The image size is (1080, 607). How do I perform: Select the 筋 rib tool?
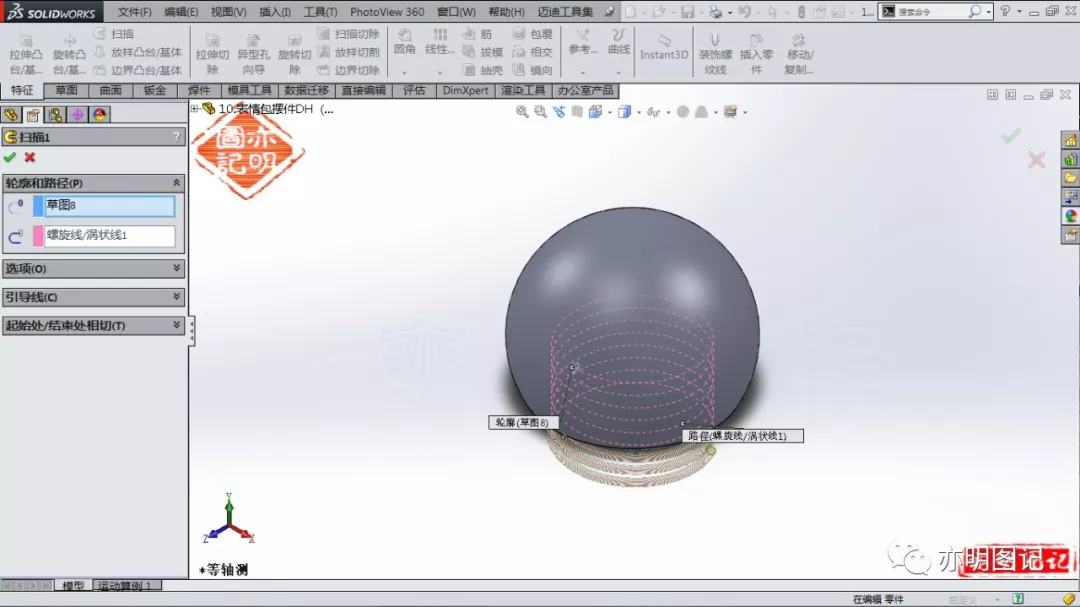pos(477,34)
